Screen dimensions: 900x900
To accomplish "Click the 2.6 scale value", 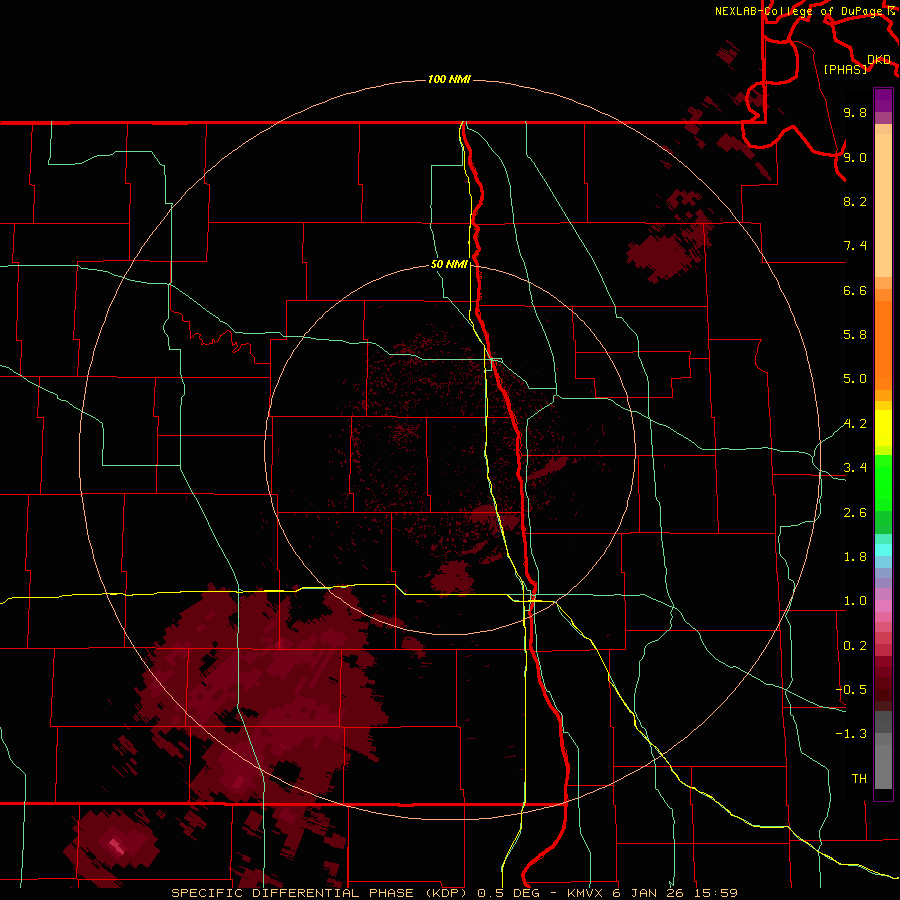I will click(x=855, y=513).
